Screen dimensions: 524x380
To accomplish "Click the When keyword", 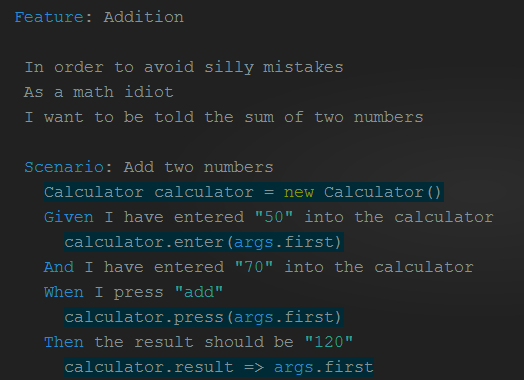I will [64, 292].
